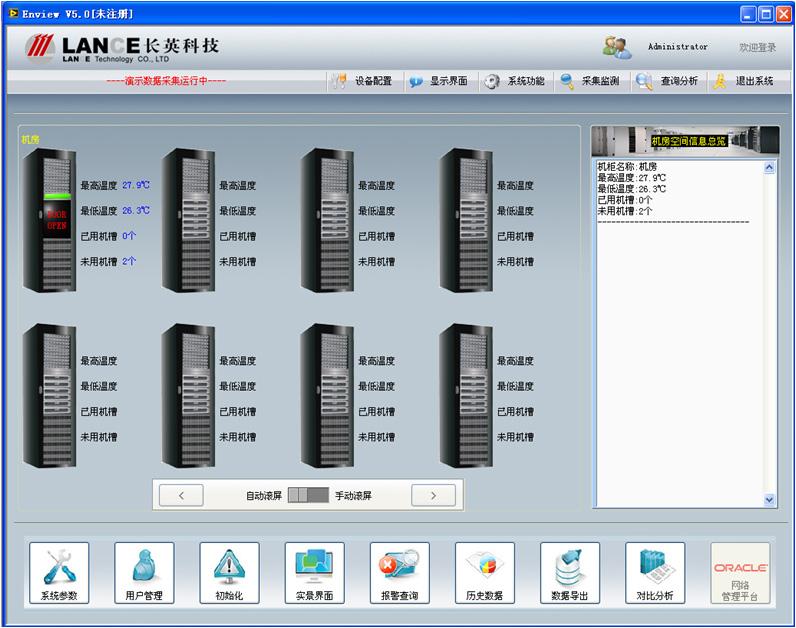Open the 显示界面 menu

438,82
